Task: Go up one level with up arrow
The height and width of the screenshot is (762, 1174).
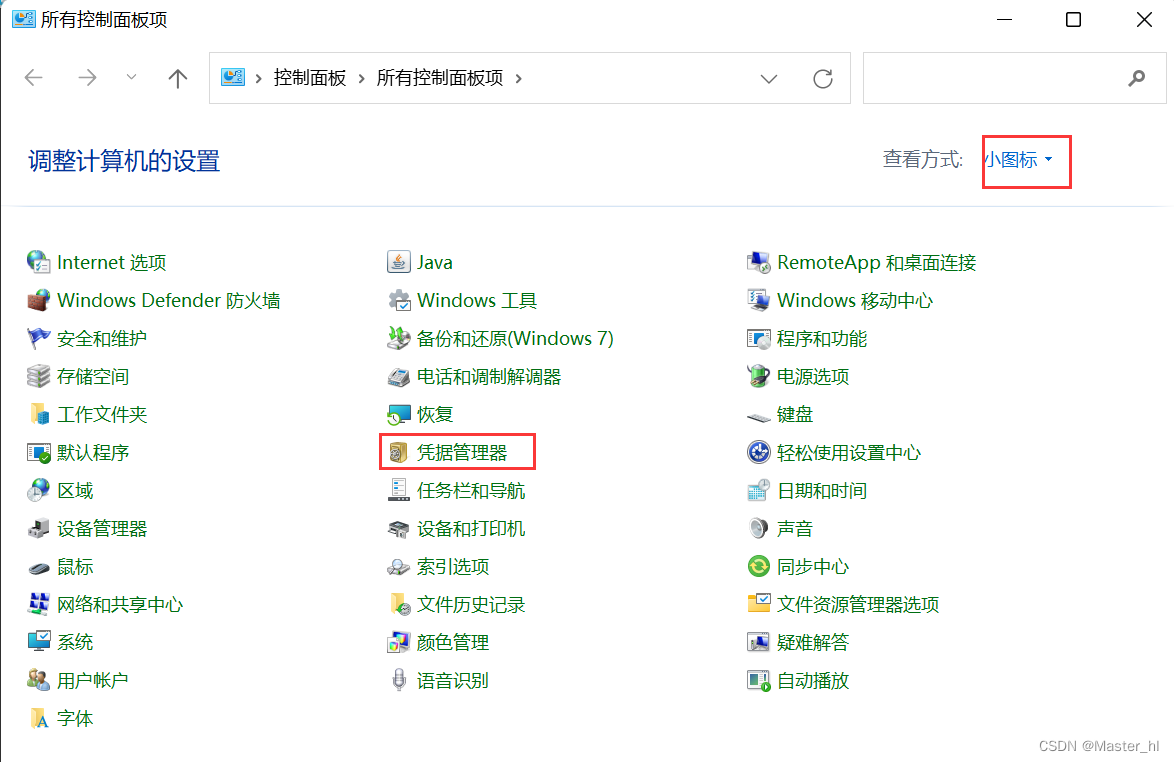Action: 177,78
